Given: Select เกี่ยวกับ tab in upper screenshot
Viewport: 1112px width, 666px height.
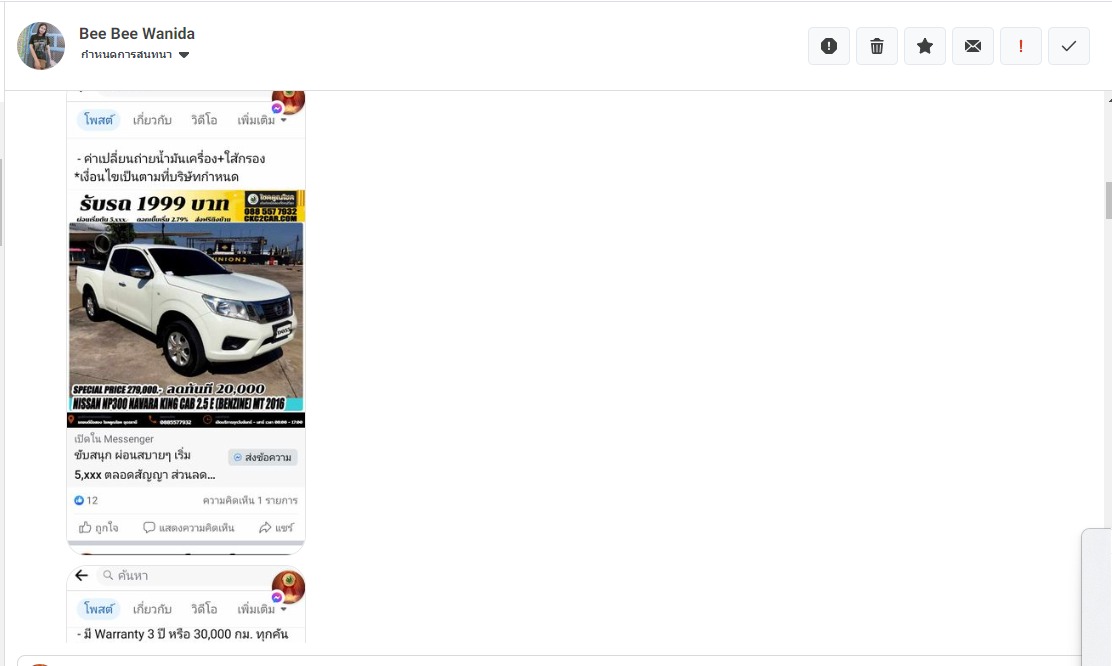Looking at the screenshot, I should point(152,120).
